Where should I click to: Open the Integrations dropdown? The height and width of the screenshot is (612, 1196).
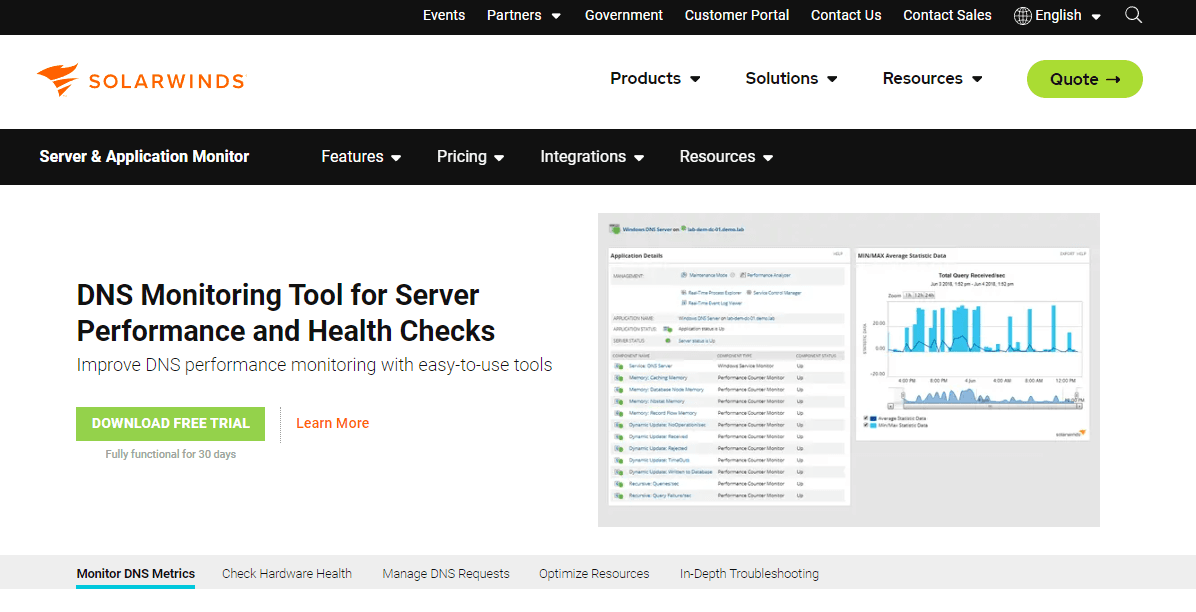592,156
